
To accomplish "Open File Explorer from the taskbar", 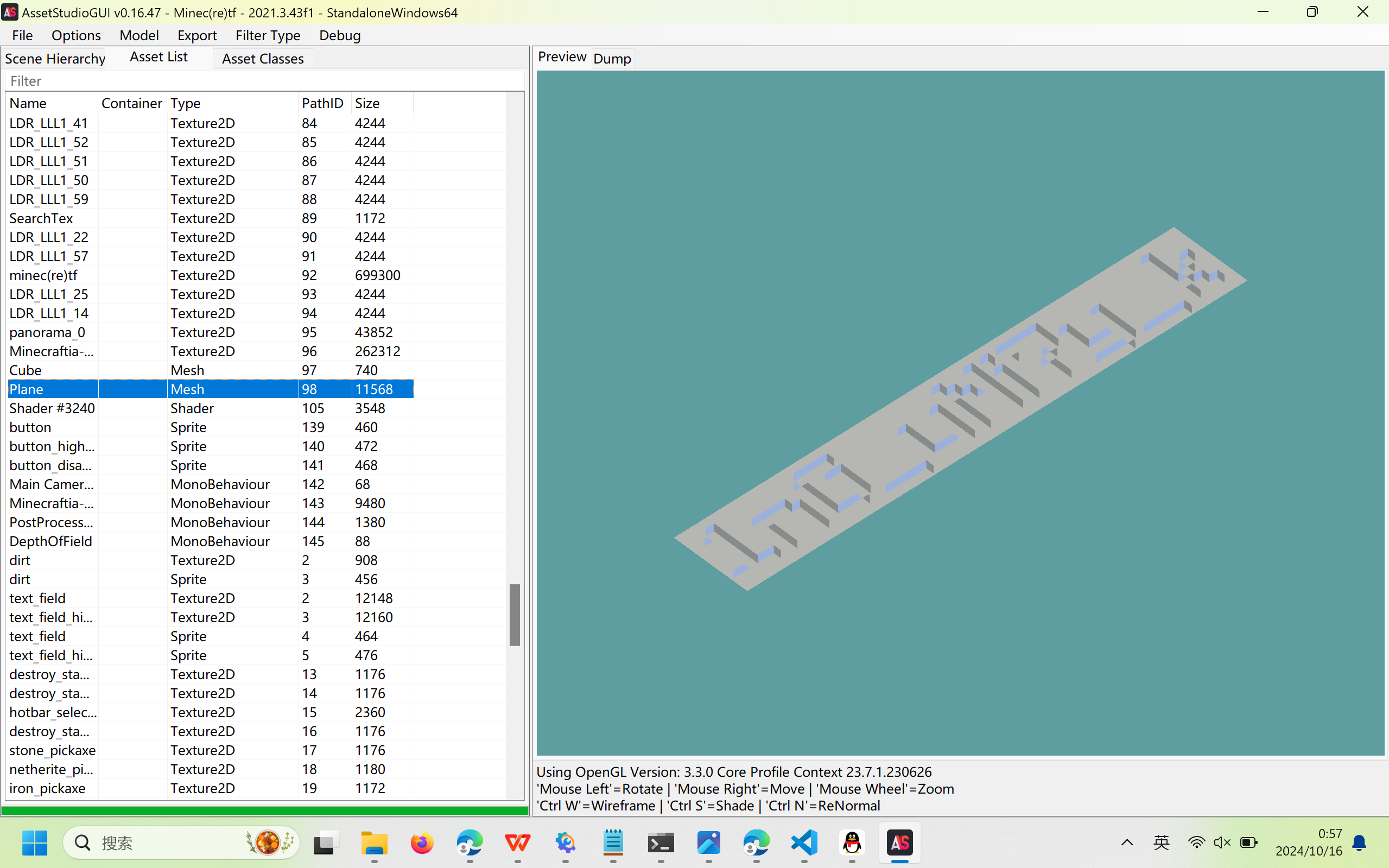I will [x=374, y=842].
